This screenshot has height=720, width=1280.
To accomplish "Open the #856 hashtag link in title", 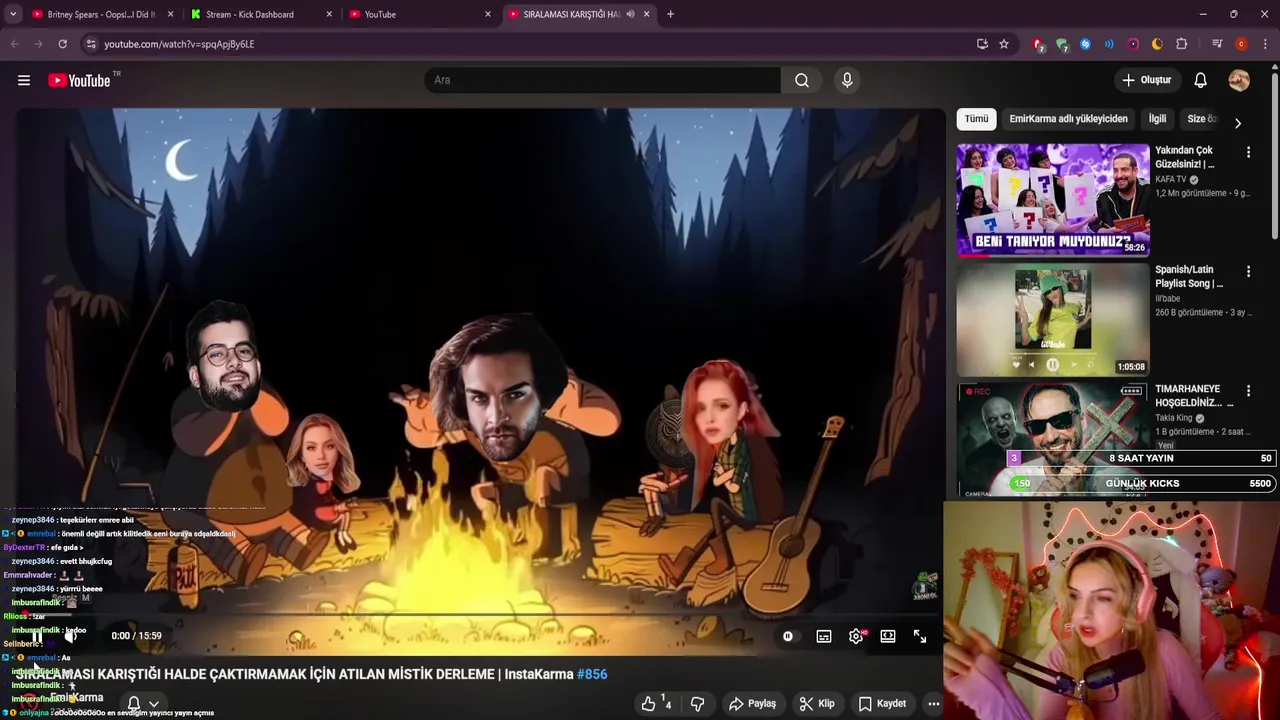I will (x=592, y=674).
